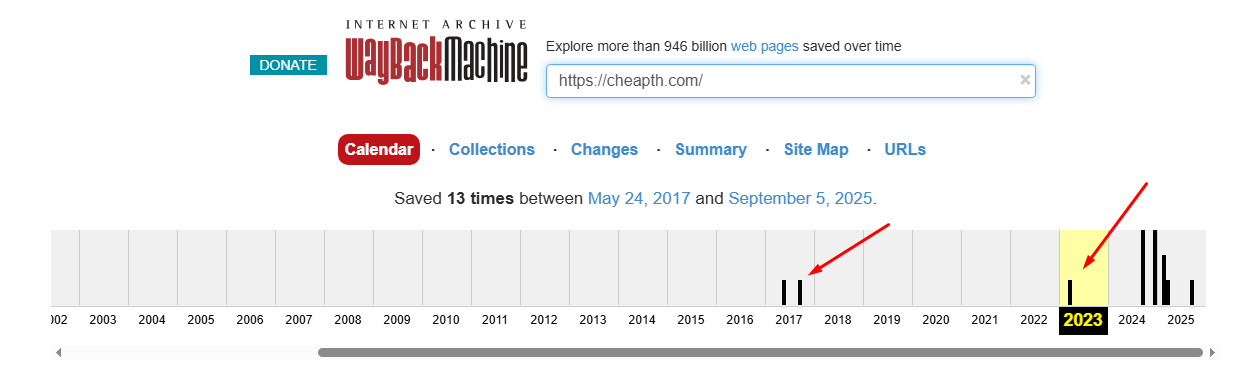This screenshot has height=369, width=1254.
Task: View the Summary tab
Action: pos(711,149)
